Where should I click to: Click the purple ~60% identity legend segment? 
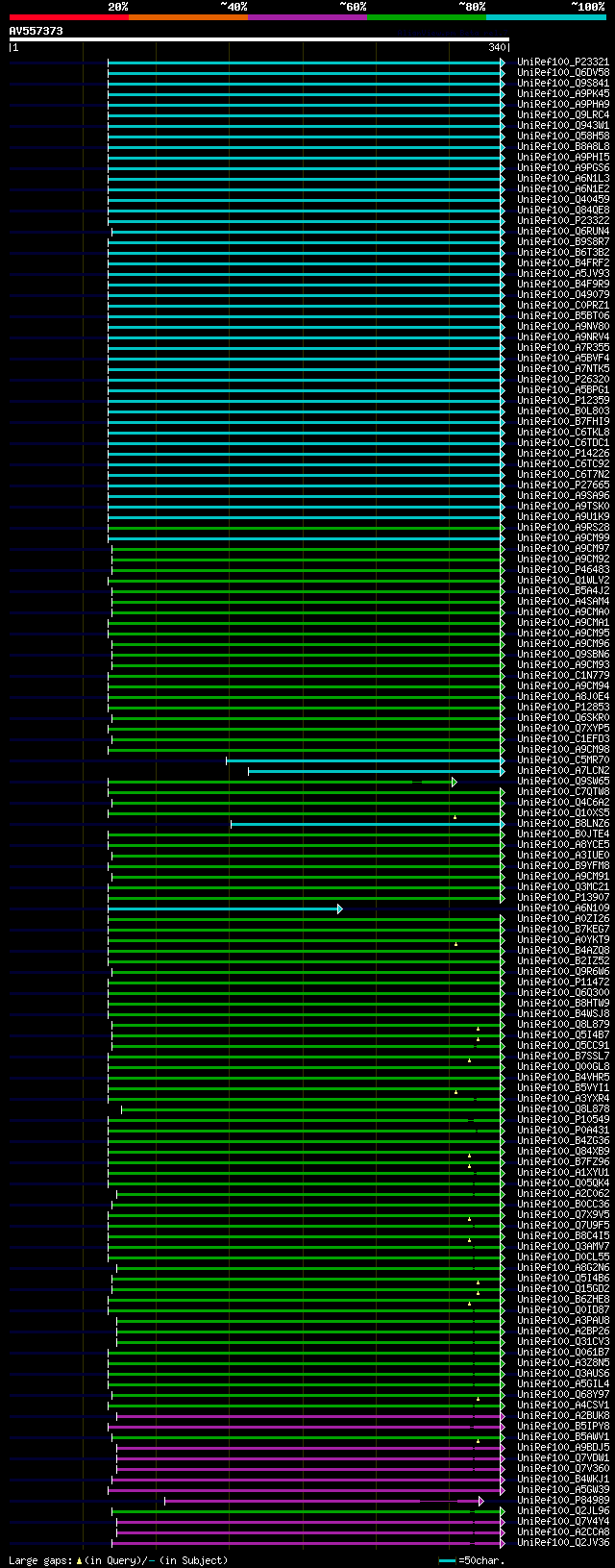coord(307,17)
